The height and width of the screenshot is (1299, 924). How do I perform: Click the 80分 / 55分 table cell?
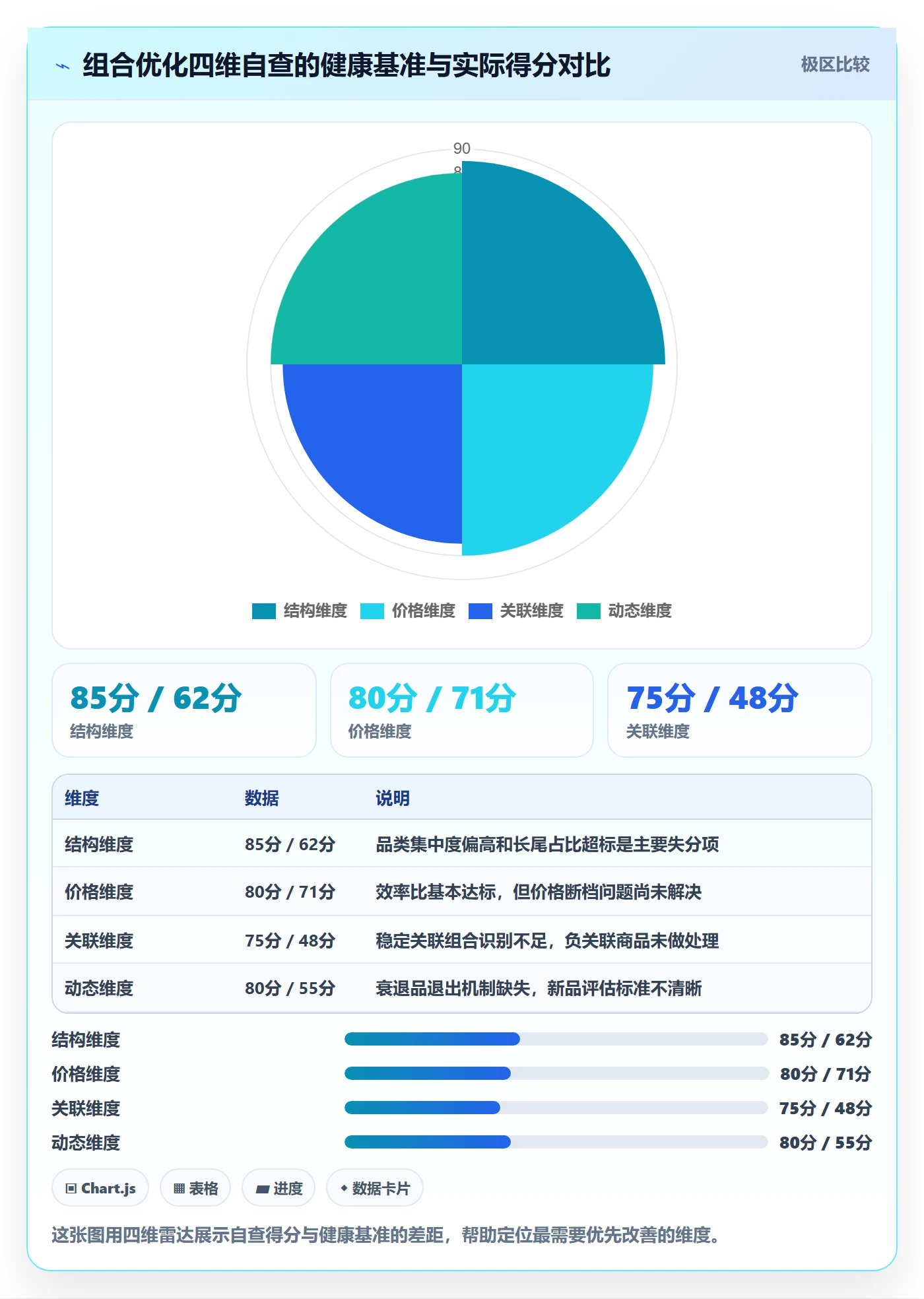click(x=290, y=988)
